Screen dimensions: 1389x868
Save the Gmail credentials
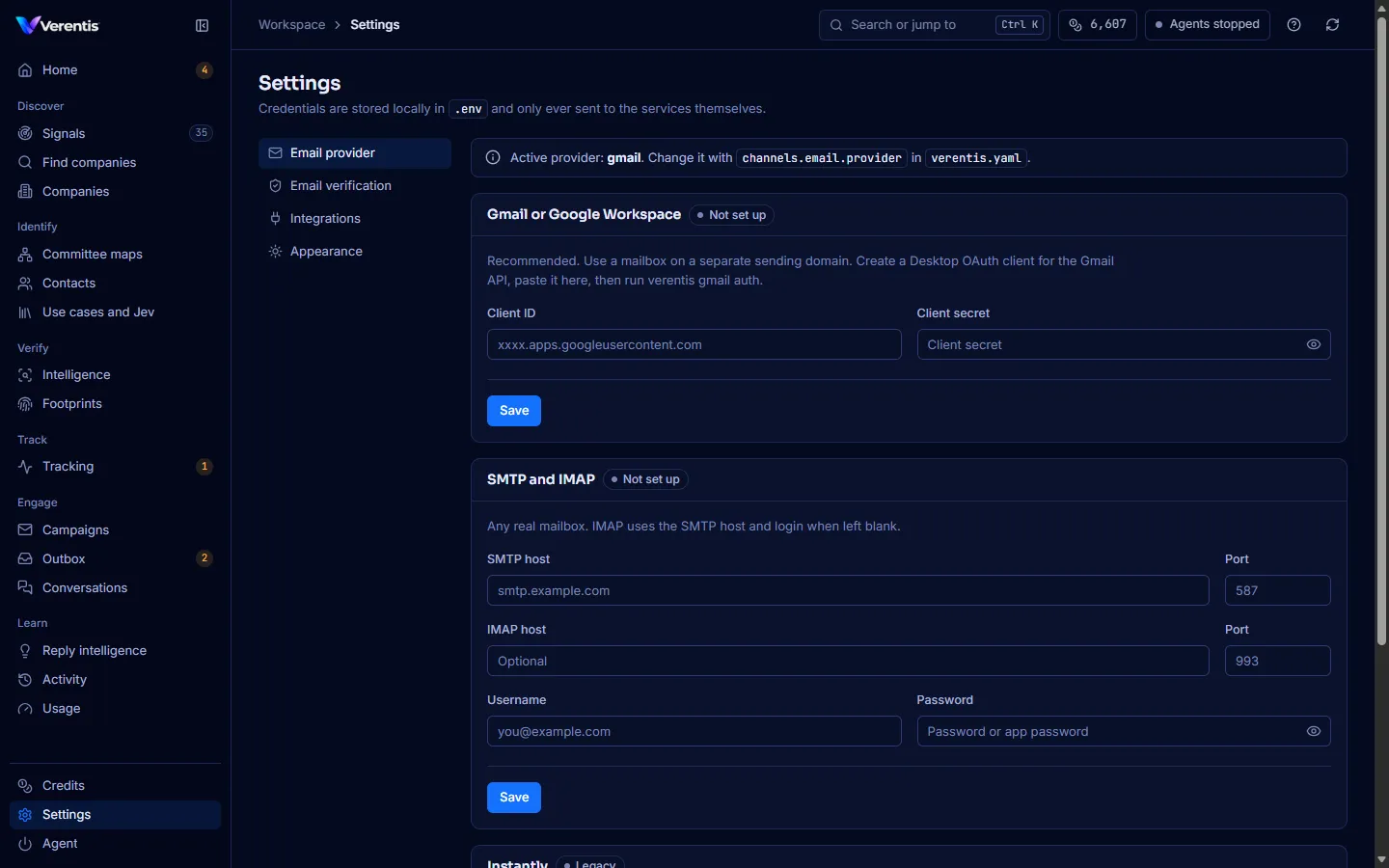coord(514,411)
